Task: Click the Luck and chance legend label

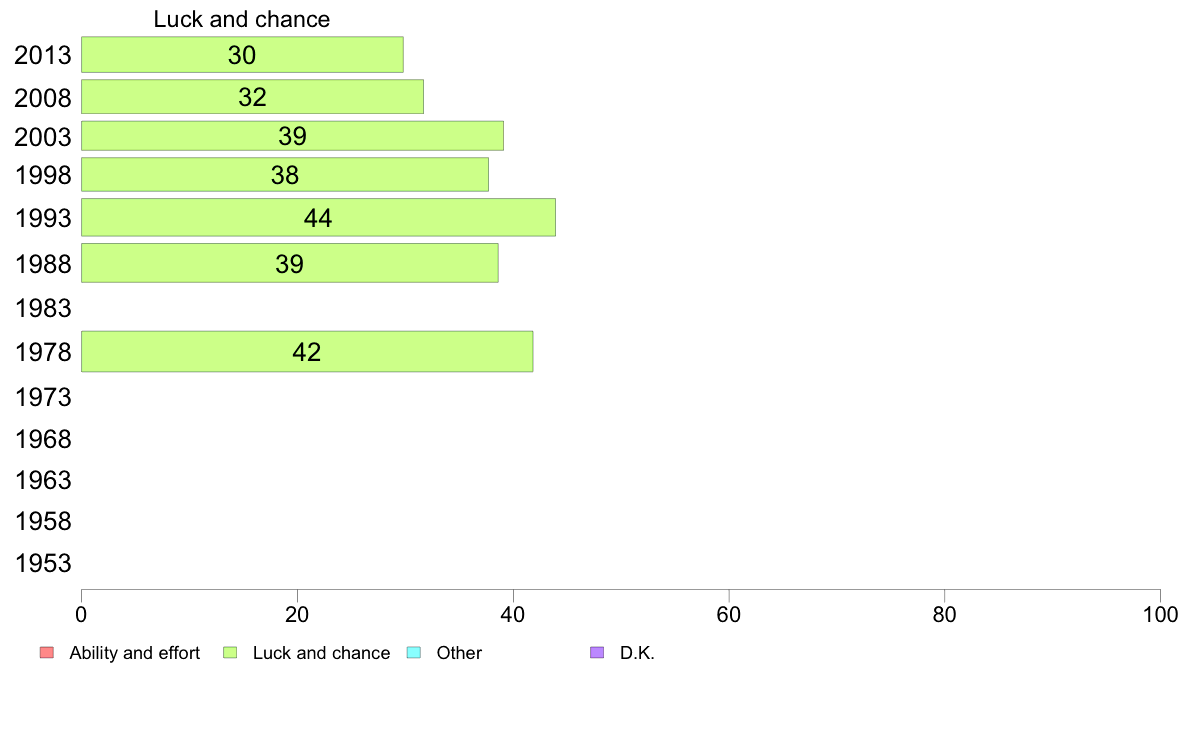Action: coord(321,653)
